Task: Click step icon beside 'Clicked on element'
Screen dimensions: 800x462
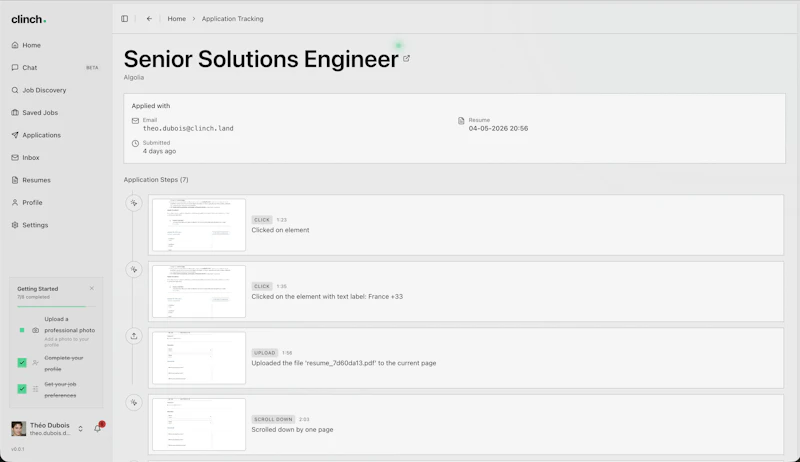Action: point(134,203)
